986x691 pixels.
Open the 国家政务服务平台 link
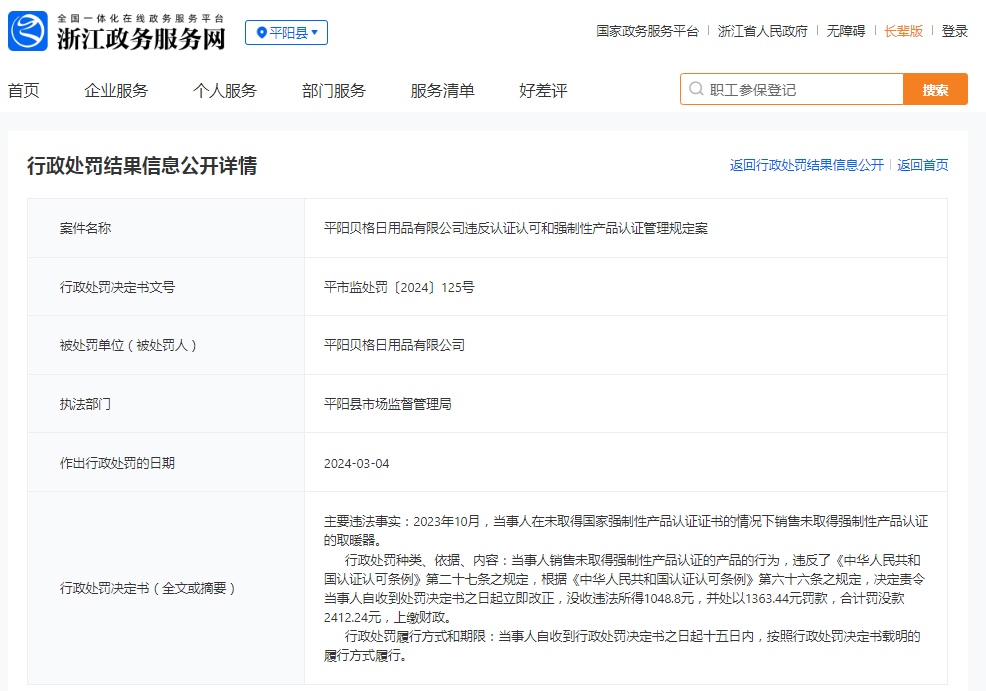(647, 31)
